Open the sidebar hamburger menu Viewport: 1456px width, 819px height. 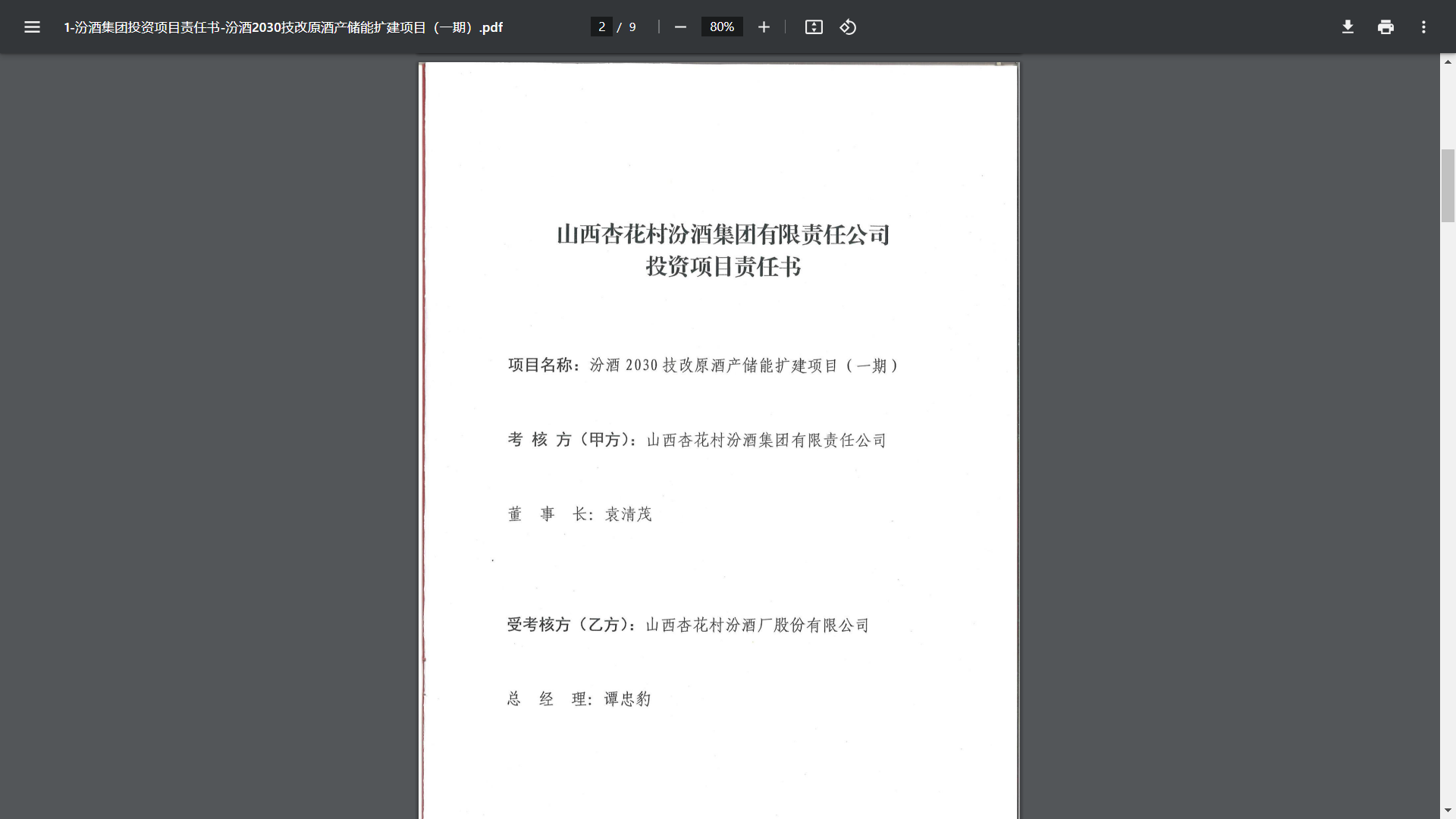32,27
